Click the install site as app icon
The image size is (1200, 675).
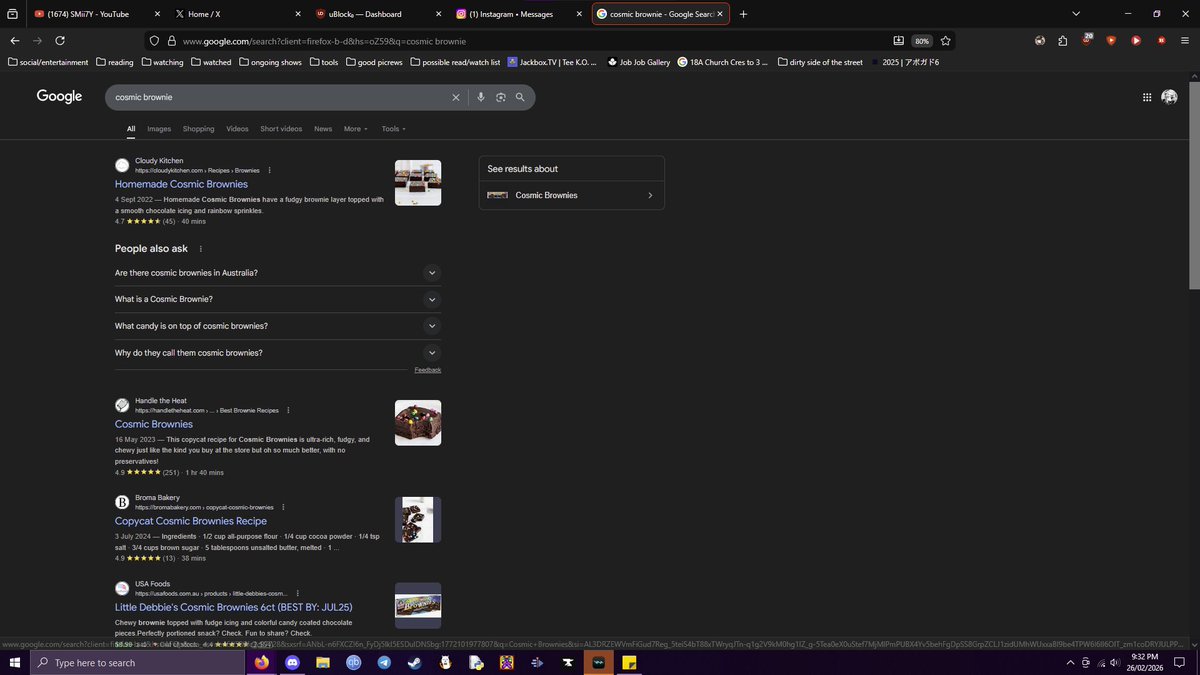[898, 41]
